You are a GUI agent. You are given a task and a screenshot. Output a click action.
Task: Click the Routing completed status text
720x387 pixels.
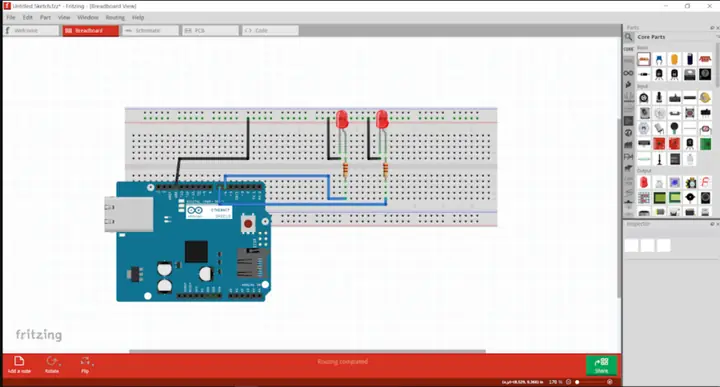point(343,362)
